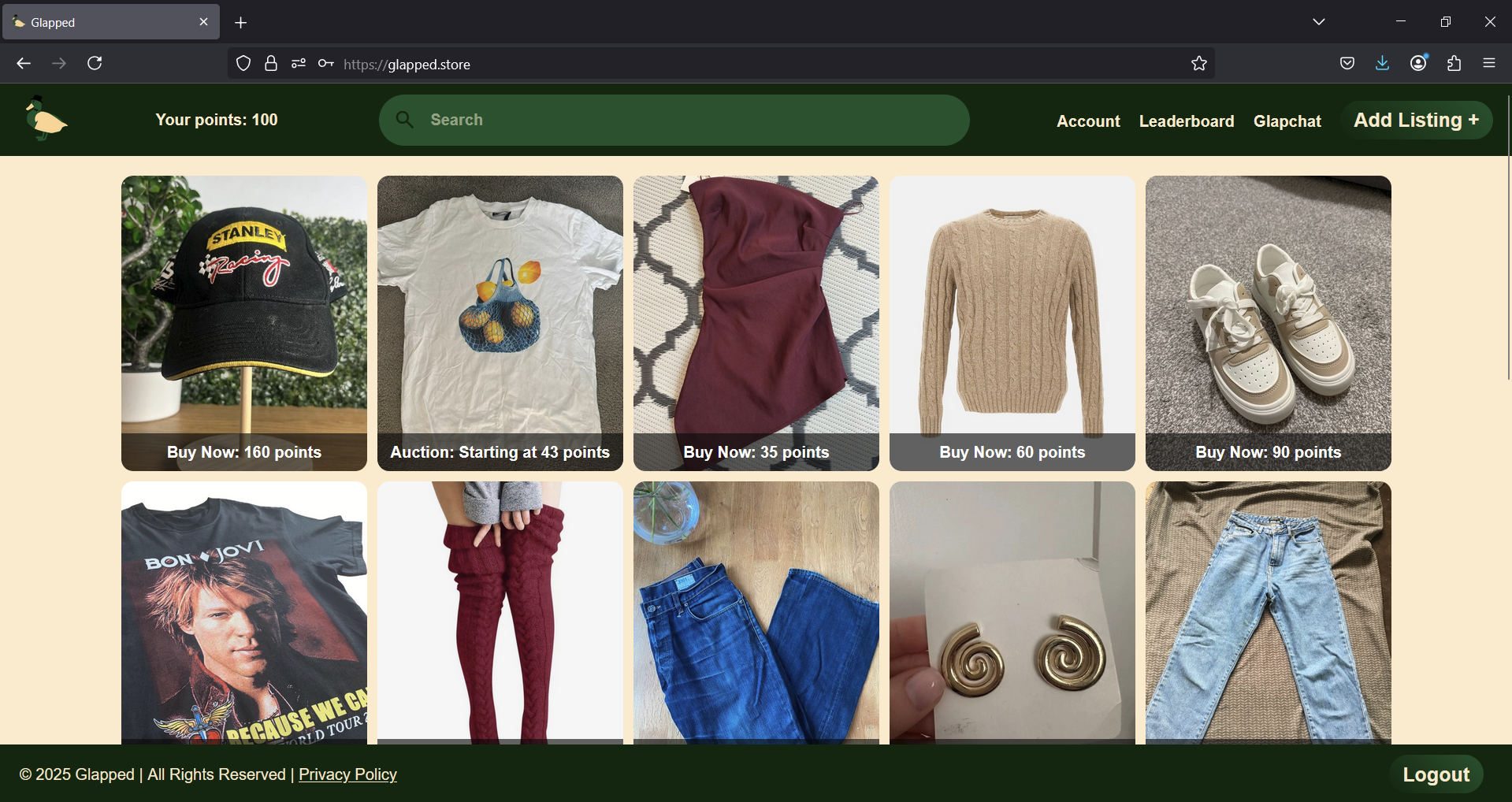Open site permissions icon in address bar

(298, 64)
